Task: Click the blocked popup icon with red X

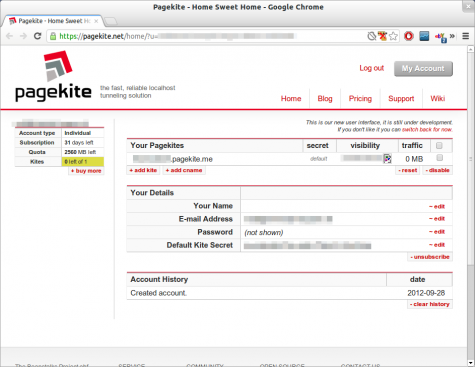Action: [x=383, y=36]
